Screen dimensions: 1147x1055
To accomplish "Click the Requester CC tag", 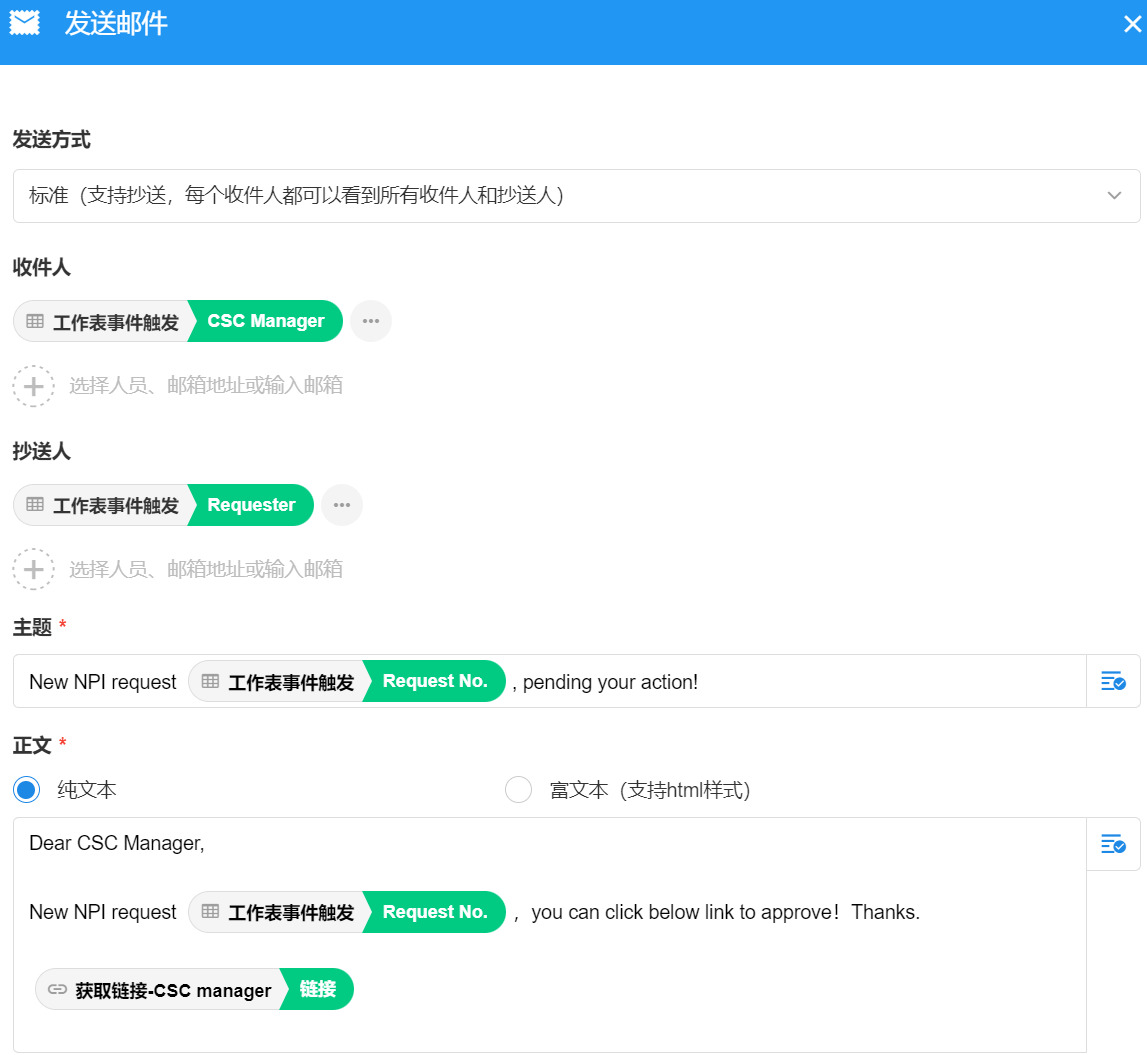I will 251,505.
